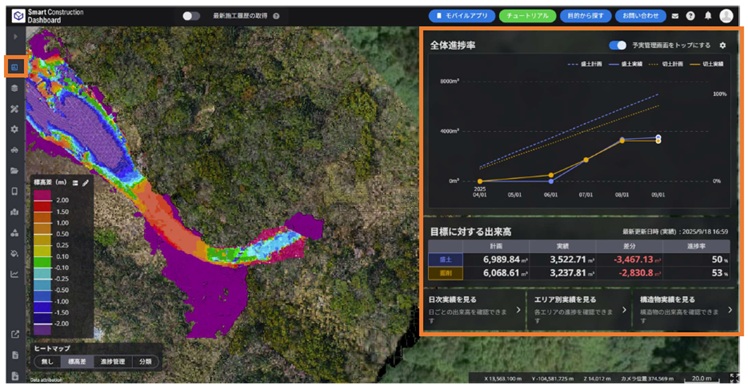Open the モバイルアプリ button
Screen dimensions: 748x387
coord(462,16)
